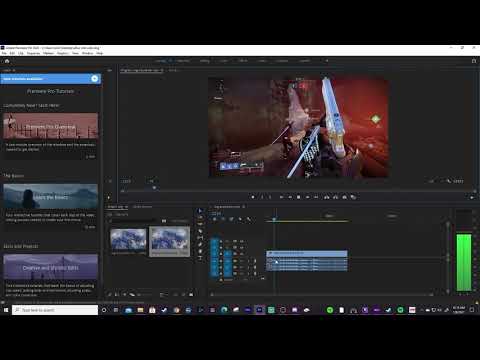This screenshot has height=360, width=480.
Task: Open the Premiere Pro Overview tutorial card
Action: click(x=51, y=126)
